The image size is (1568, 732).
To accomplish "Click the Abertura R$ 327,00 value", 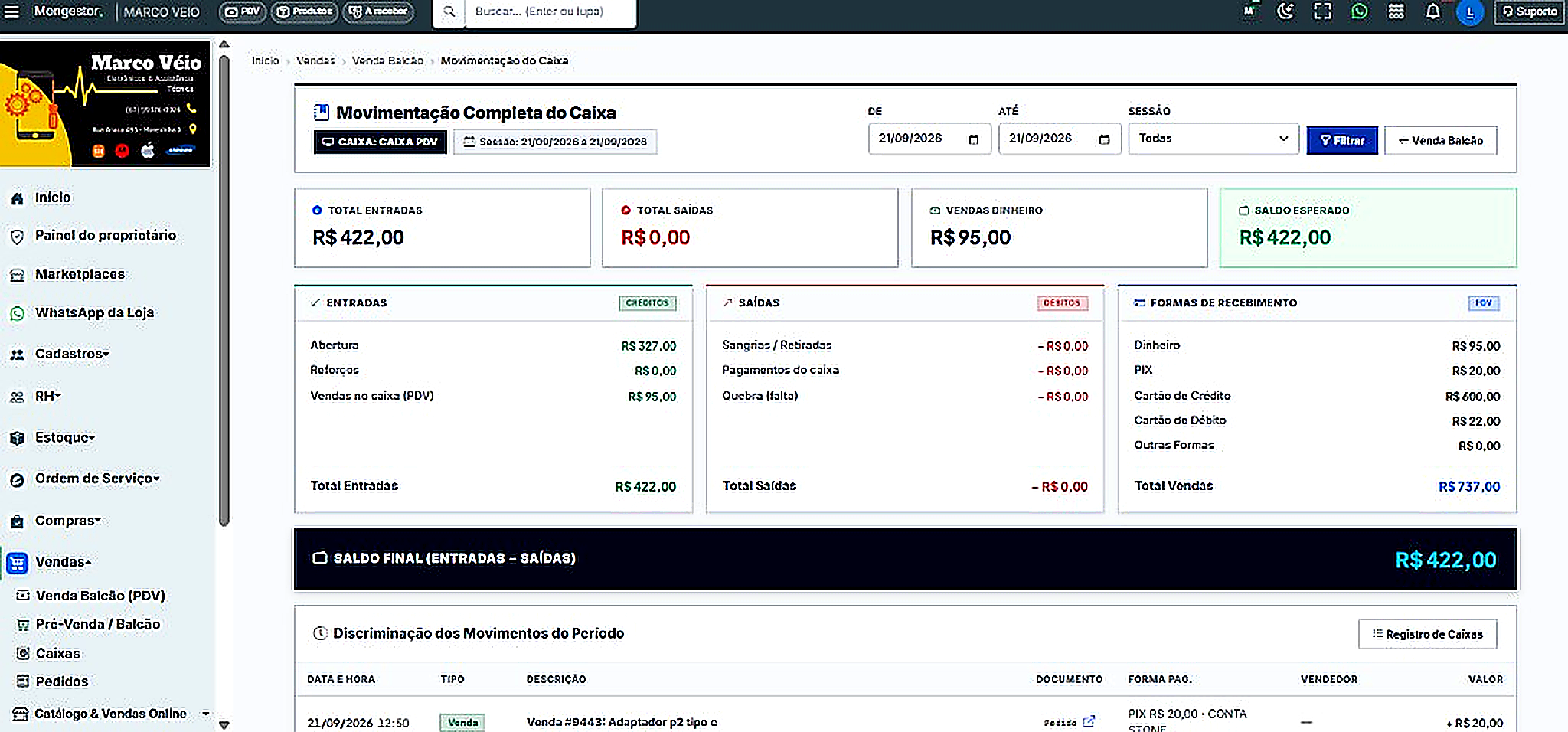I will click(x=648, y=346).
